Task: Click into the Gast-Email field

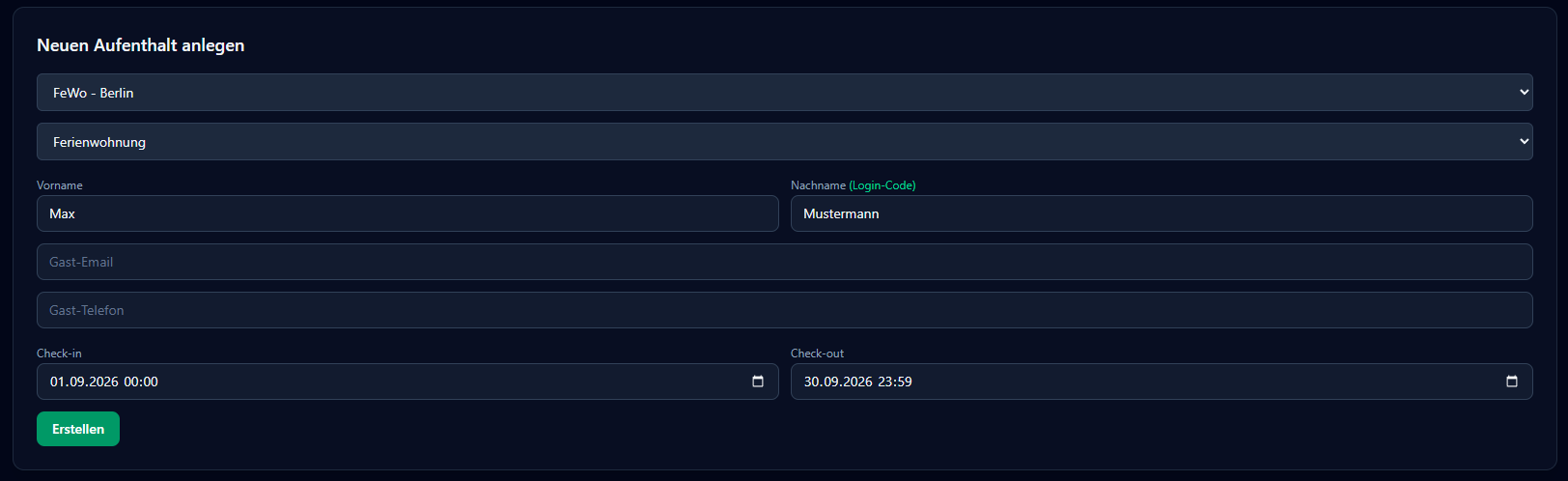Action: pyautogui.click(x=784, y=262)
